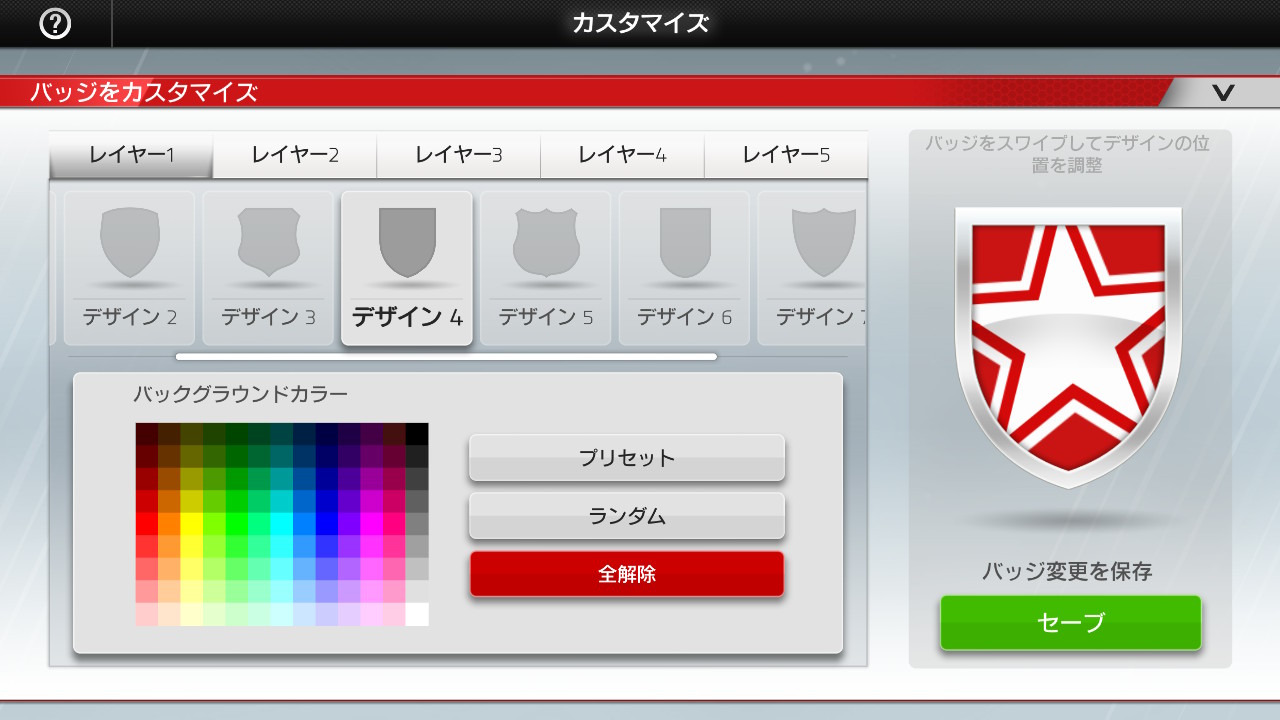Randomize colors with the ランダム button

[x=627, y=516]
